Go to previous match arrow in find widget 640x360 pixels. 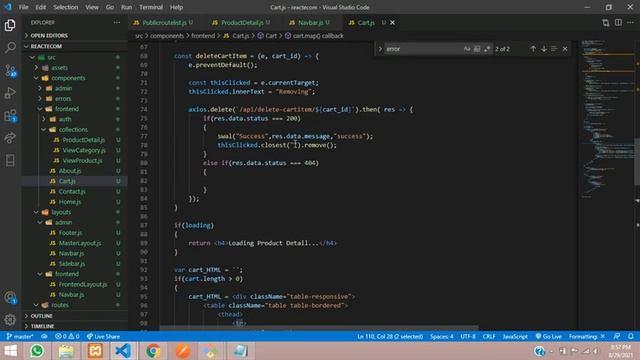(533, 49)
